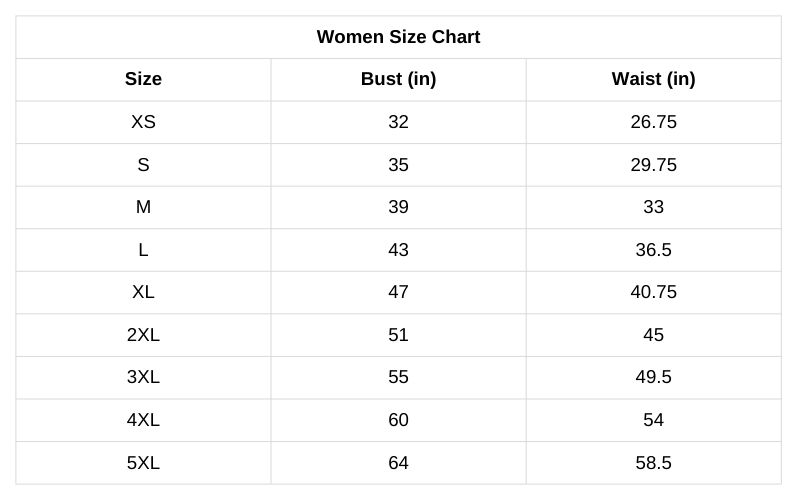
Task: Click waist value 26.75
Action: 653,122
